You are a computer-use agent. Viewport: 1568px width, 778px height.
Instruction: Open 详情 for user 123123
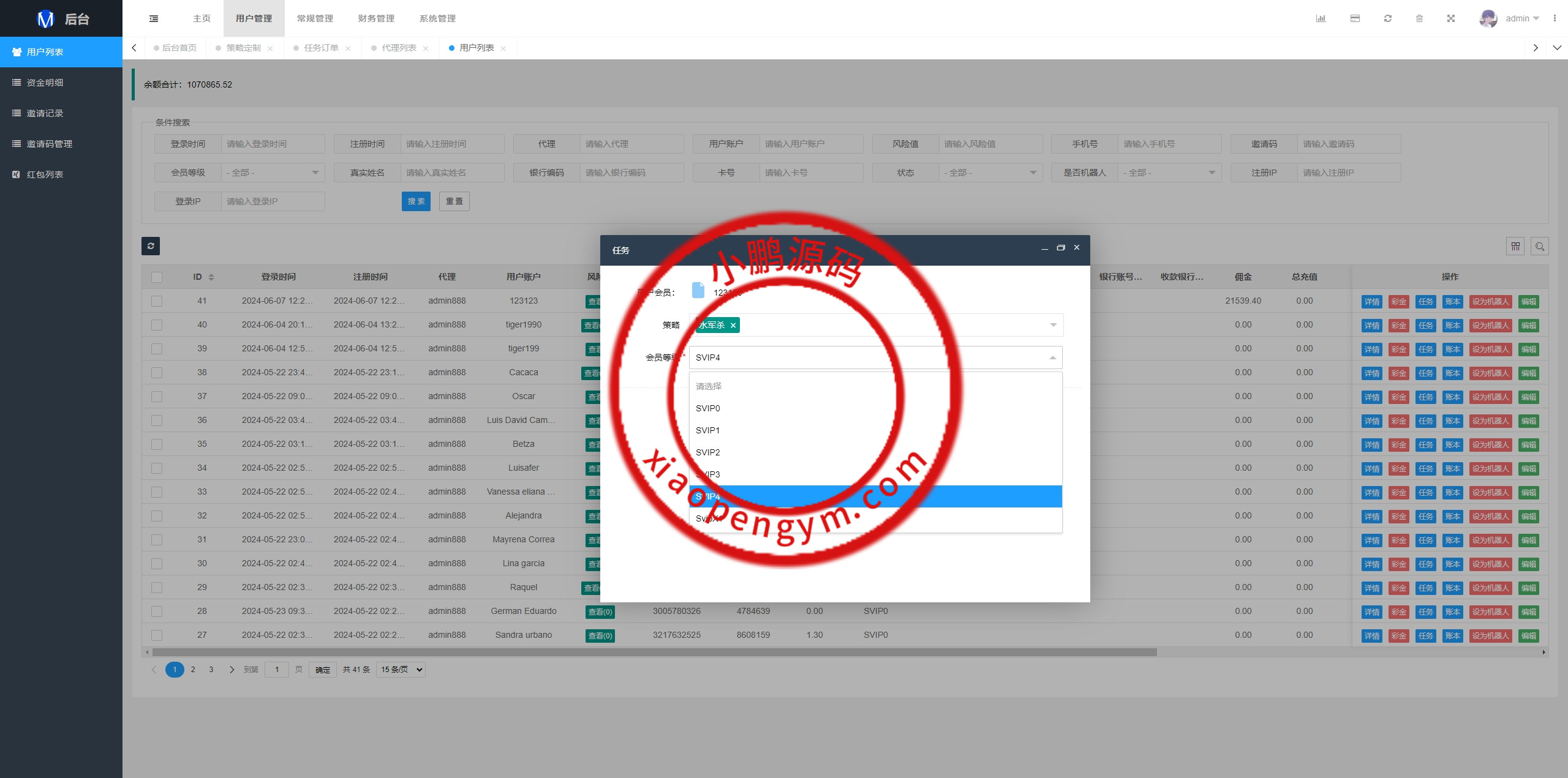[x=1372, y=301]
